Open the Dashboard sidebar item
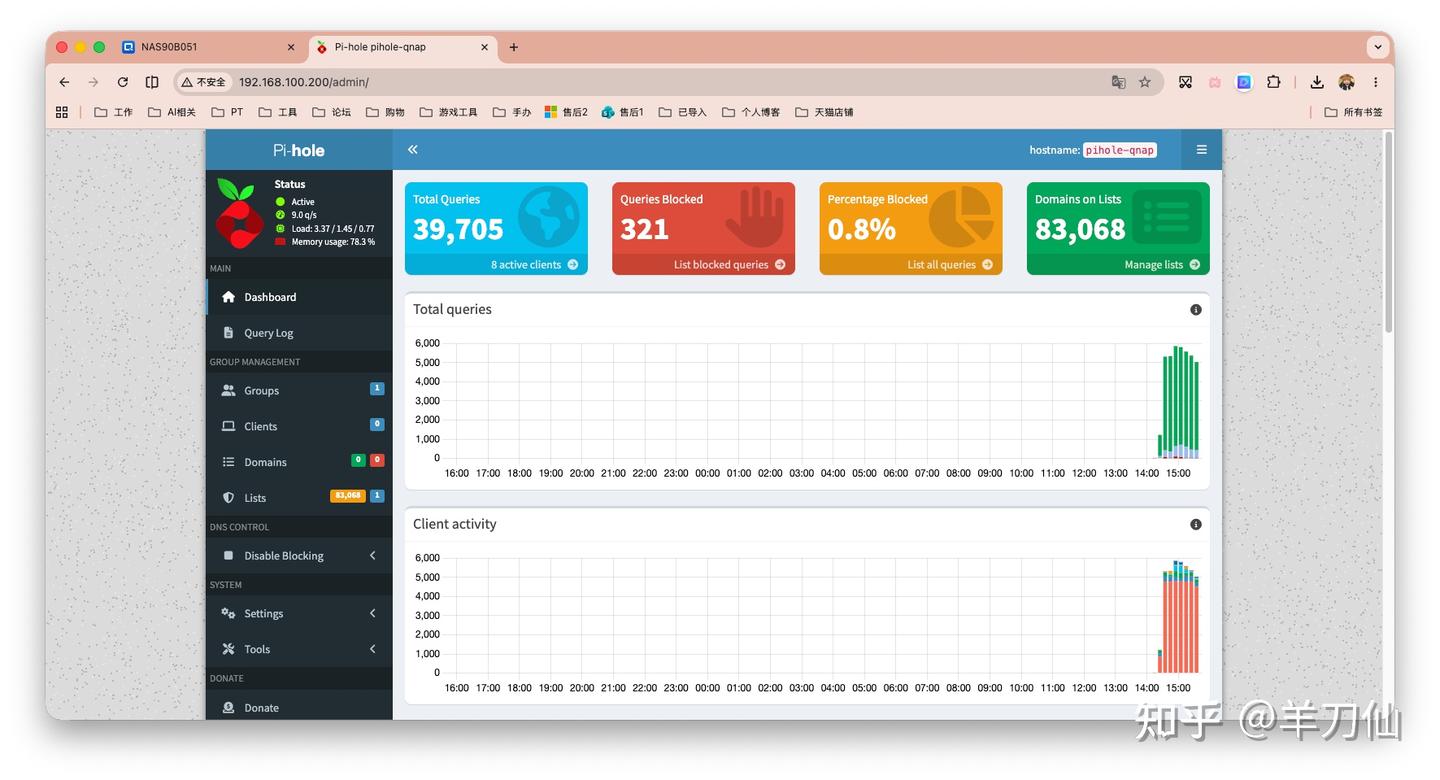The height and width of the screenshot is (780, 1440). pyautogui.click(x=299, y=297)
